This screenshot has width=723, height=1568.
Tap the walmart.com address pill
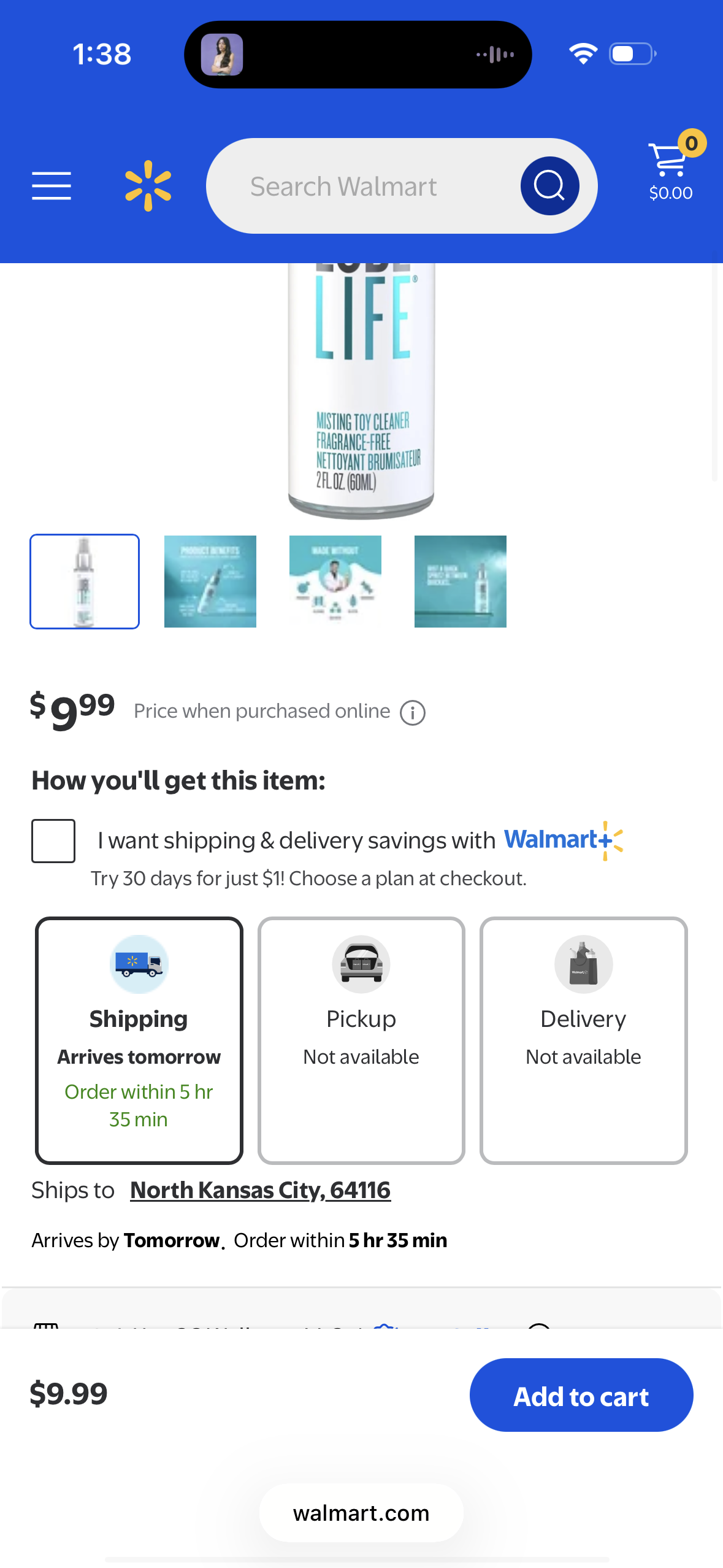click(361, 1513)
